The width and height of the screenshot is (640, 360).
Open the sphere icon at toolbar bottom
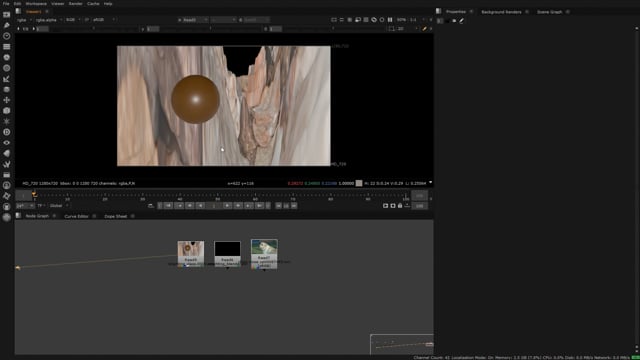(7, 217)
